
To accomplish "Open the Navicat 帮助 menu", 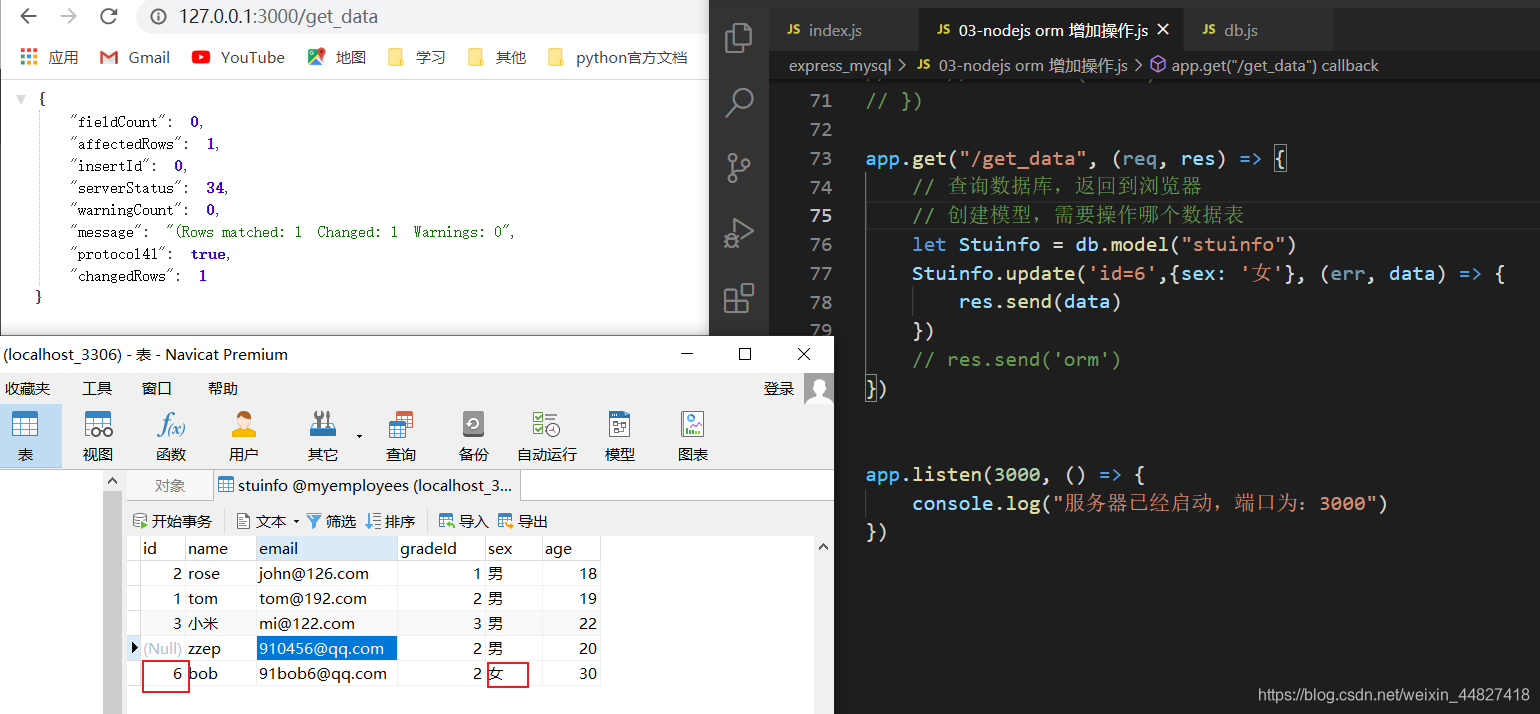I will coord(223,389).
